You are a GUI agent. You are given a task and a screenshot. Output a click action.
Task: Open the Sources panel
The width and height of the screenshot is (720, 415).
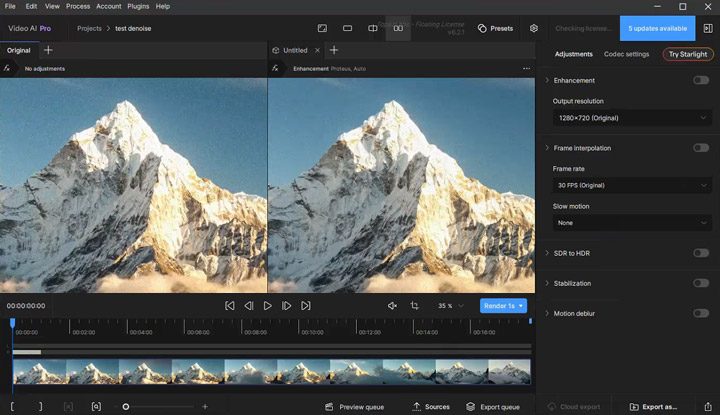click(431, 407)
